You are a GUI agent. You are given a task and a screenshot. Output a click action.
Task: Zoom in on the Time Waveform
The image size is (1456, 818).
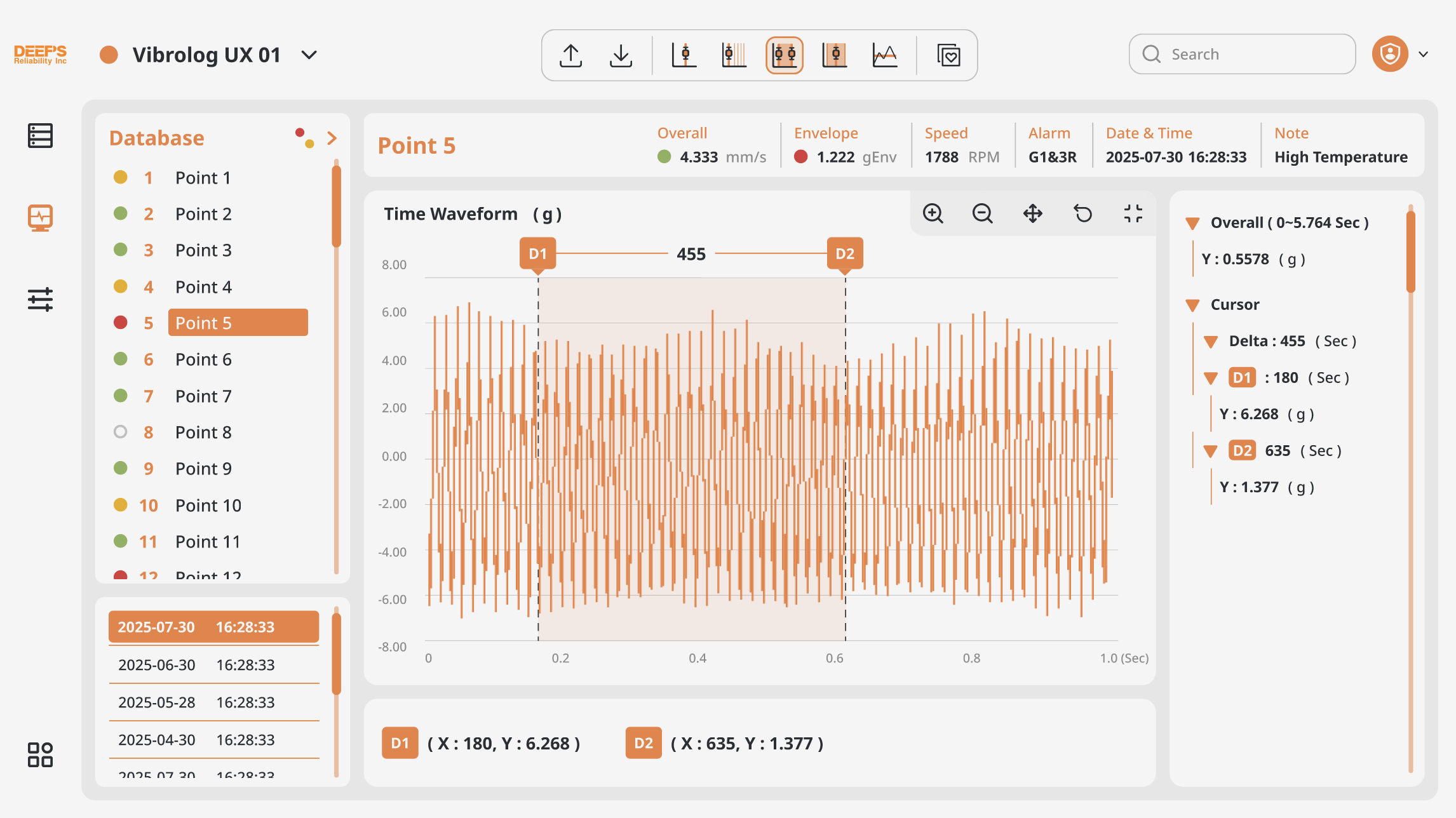(x=933, y=213)
